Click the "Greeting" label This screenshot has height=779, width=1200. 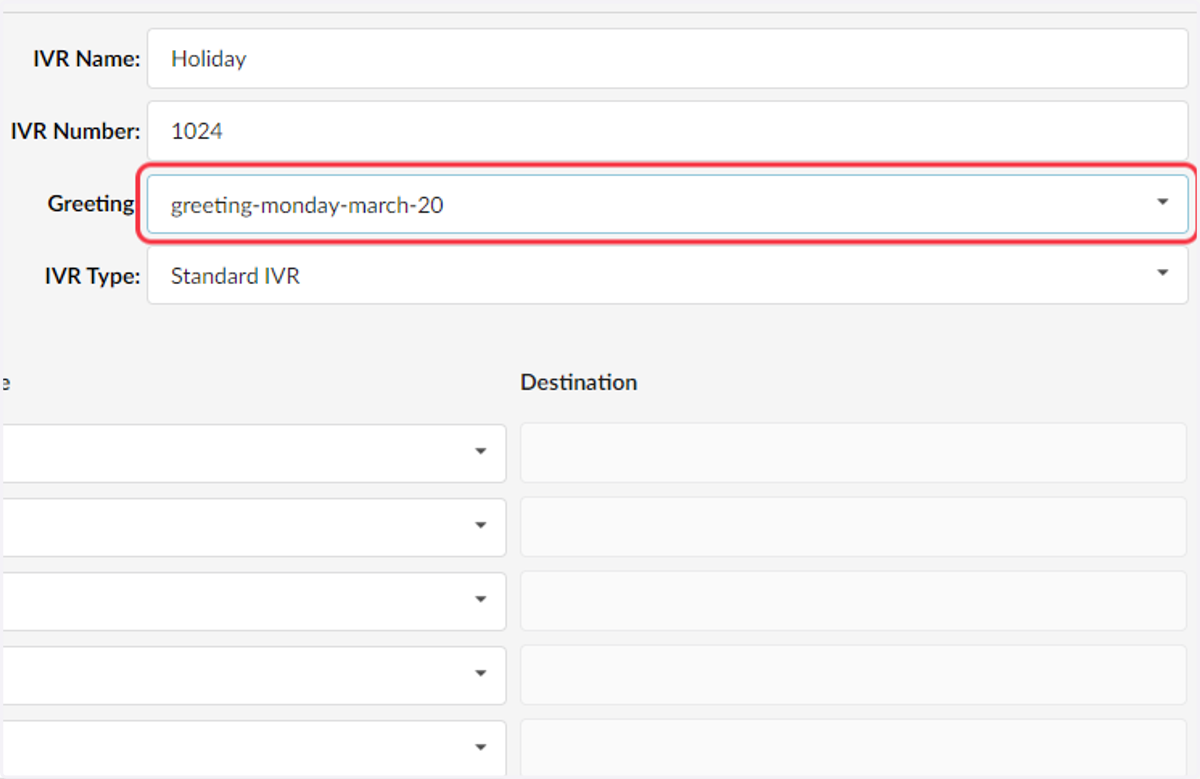click(91, 204)
